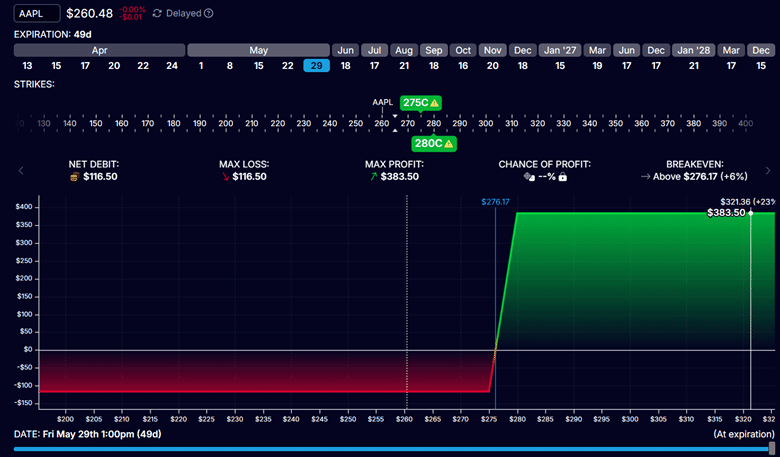The width and height of the screenshot is (780, 457).
Task: Click the coin stack icon by Net Debit
Action: pyautogui.click(x=74, y=177)
